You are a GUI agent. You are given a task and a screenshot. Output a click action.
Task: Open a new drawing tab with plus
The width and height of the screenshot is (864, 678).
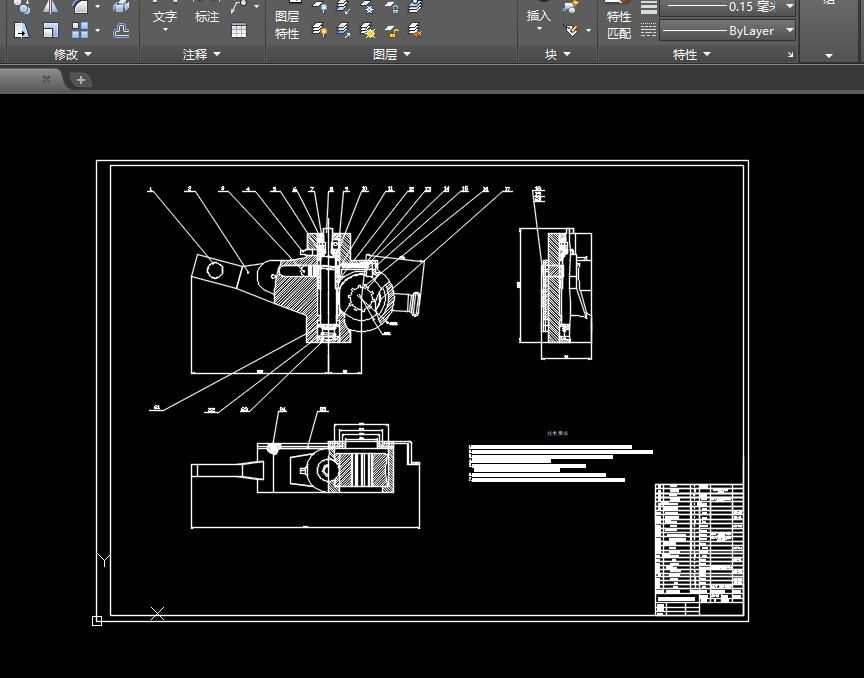point(81,80)
